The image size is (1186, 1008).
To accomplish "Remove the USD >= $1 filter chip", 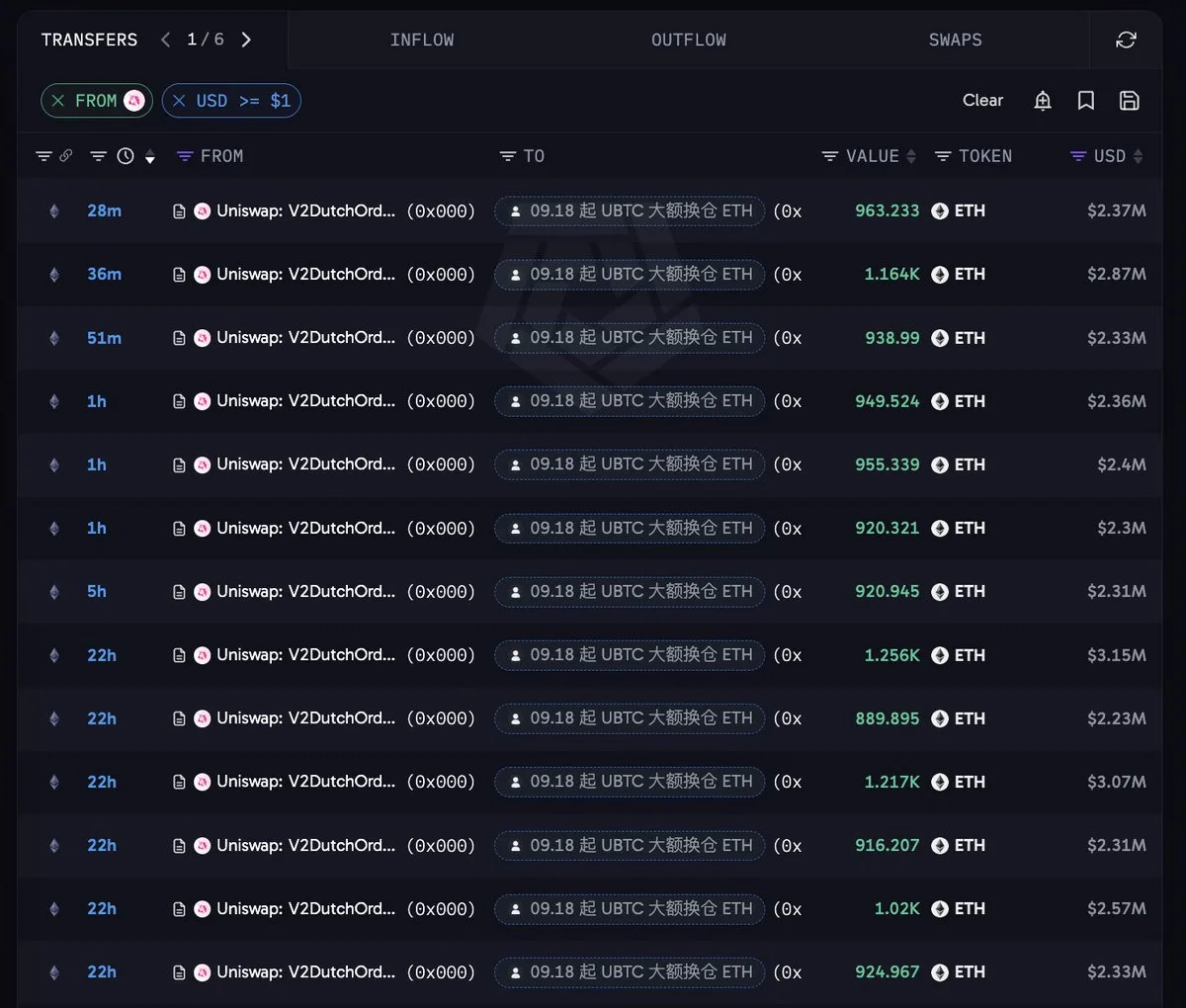I will tap(179, 101).
